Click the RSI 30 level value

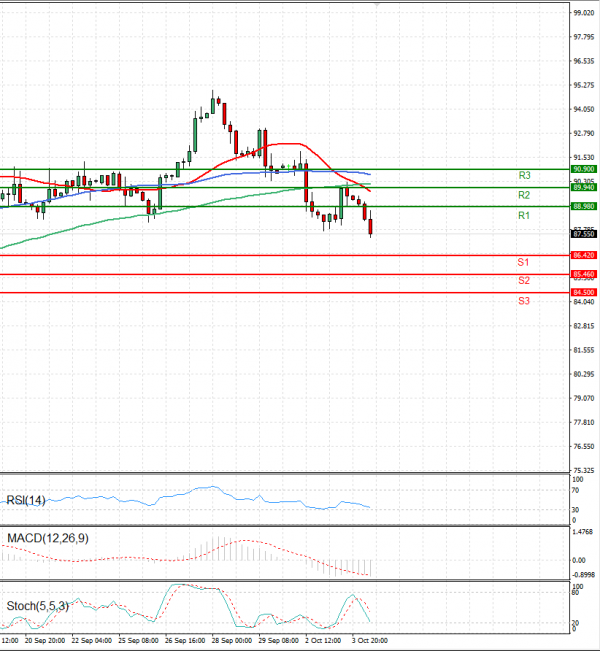click(575, 510)
